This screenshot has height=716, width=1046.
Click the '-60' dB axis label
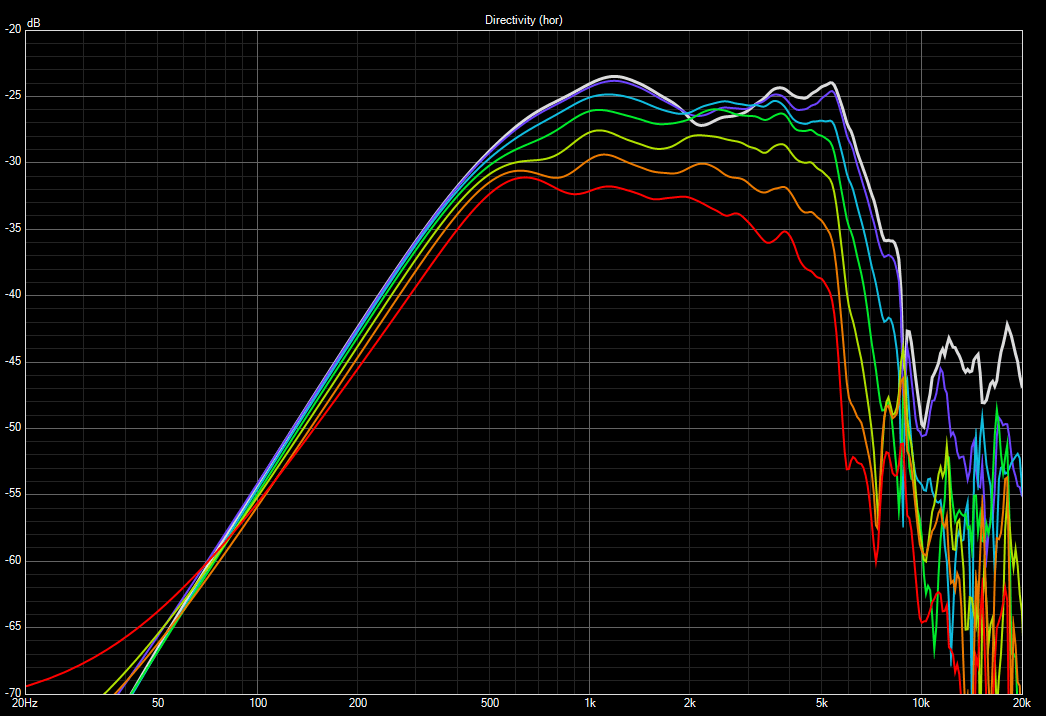click(x=13, y=560)
